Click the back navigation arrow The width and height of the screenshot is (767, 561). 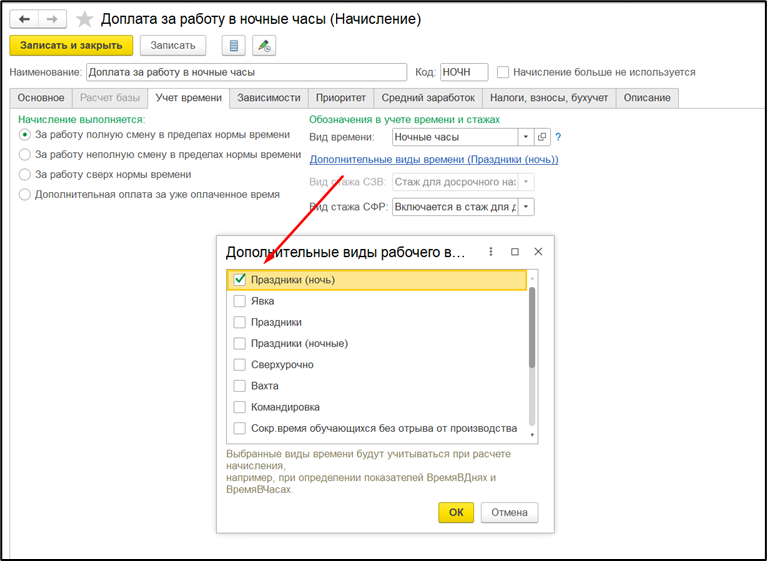[x=24, y=19]
